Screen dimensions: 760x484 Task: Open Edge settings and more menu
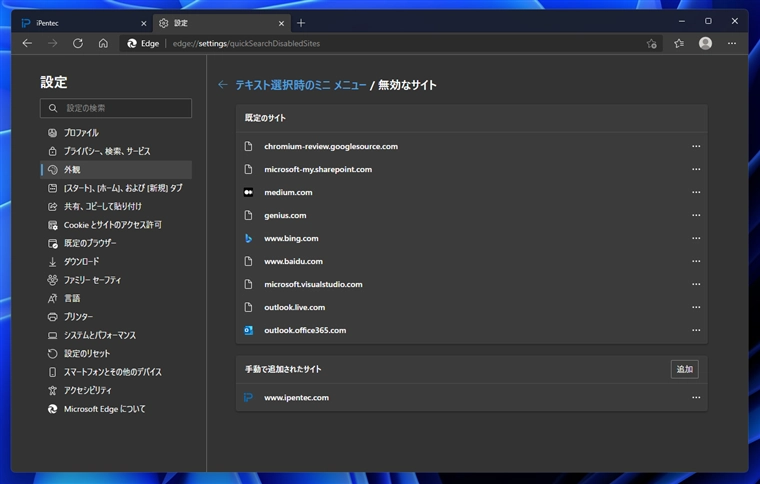(732, 44)
